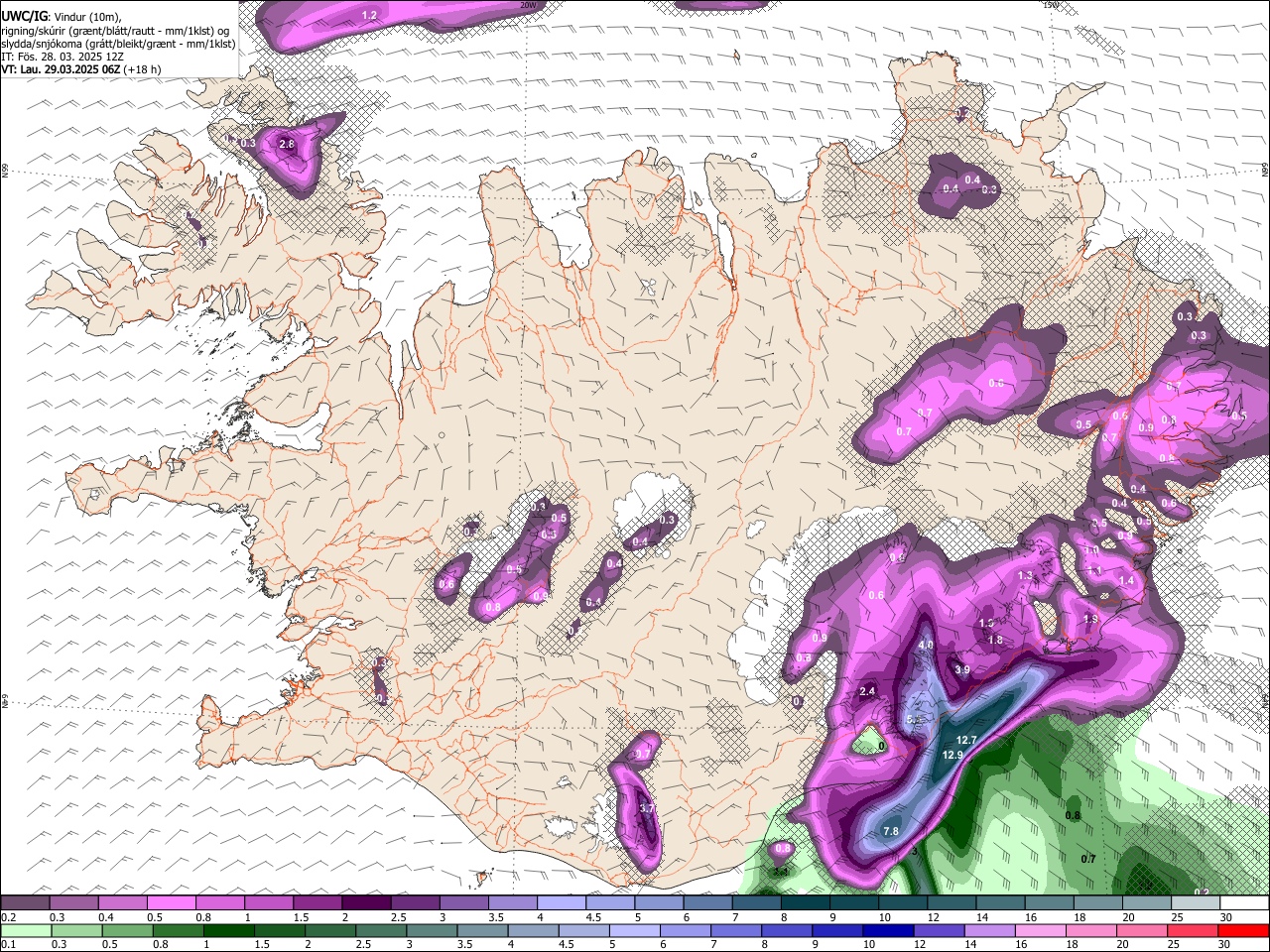Image resolution: width=1270 pixels, height=952 pixels.
Task: Click the 'VT: Lau. 29.03.2025 06Z (+18 h)' line
Action: [81, 69]
